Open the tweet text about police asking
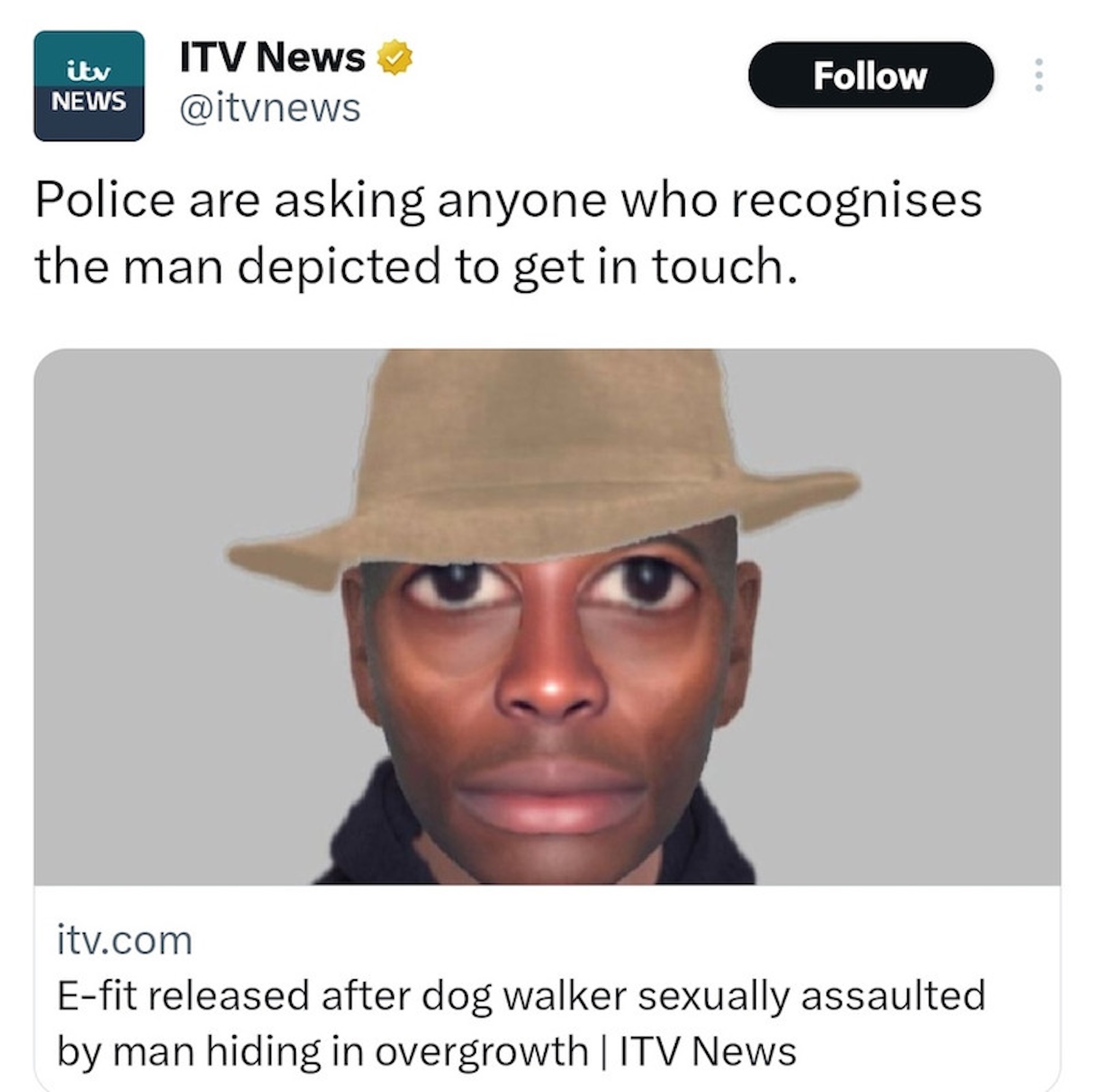This screenshot has height=1092, width=1095. (509, 233)
